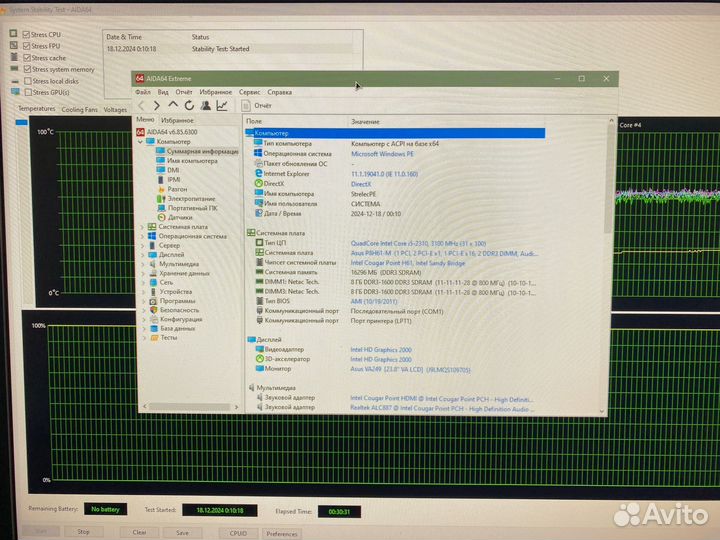The image size is (720, 540).
Task: Switch to the Temperatures tab in Stability Test
Action: click(36, 109)
